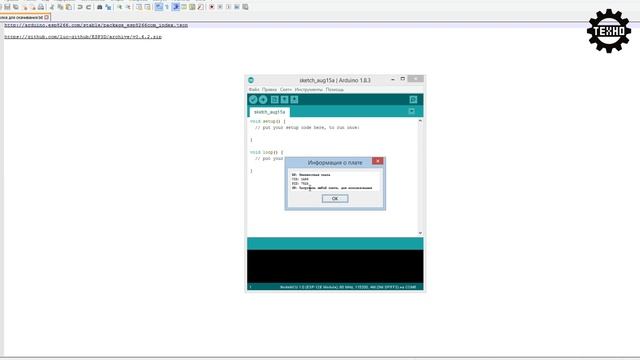Click the Paste clipboard toolbar icon
Viewport: 640px width, 360px height.
[x=69, y=7]
